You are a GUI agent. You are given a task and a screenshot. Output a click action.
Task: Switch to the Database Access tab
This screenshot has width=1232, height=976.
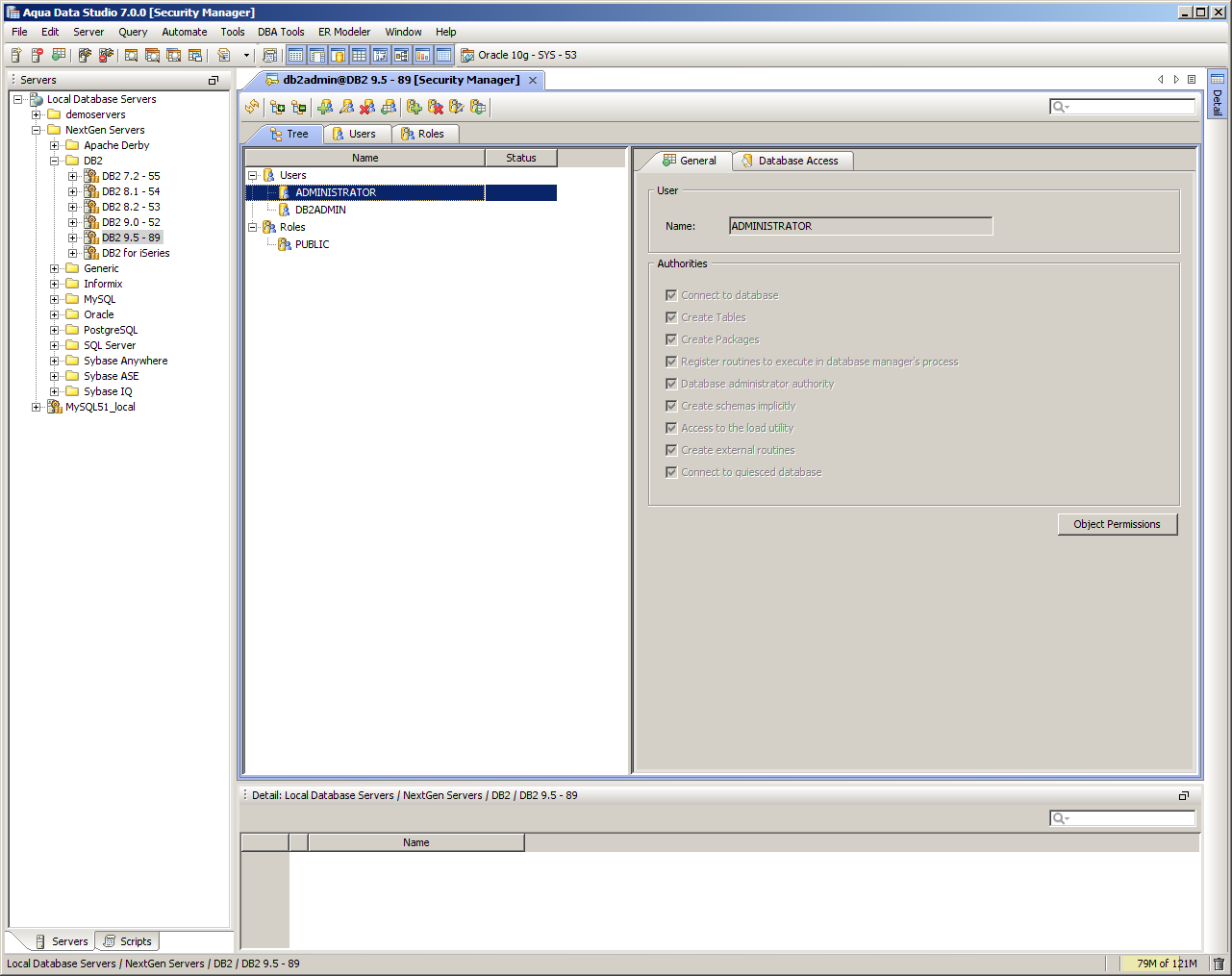click(792, 161)
